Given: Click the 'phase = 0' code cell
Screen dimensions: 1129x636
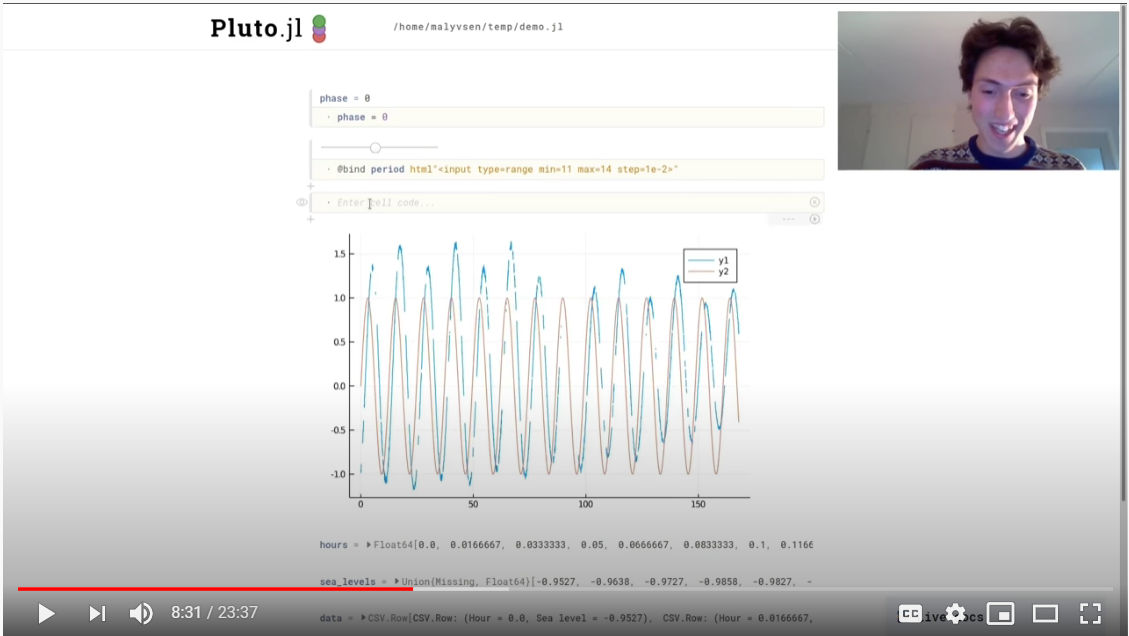Looking at the screenshot, I should pyautogui.click(x=569, y=117).
